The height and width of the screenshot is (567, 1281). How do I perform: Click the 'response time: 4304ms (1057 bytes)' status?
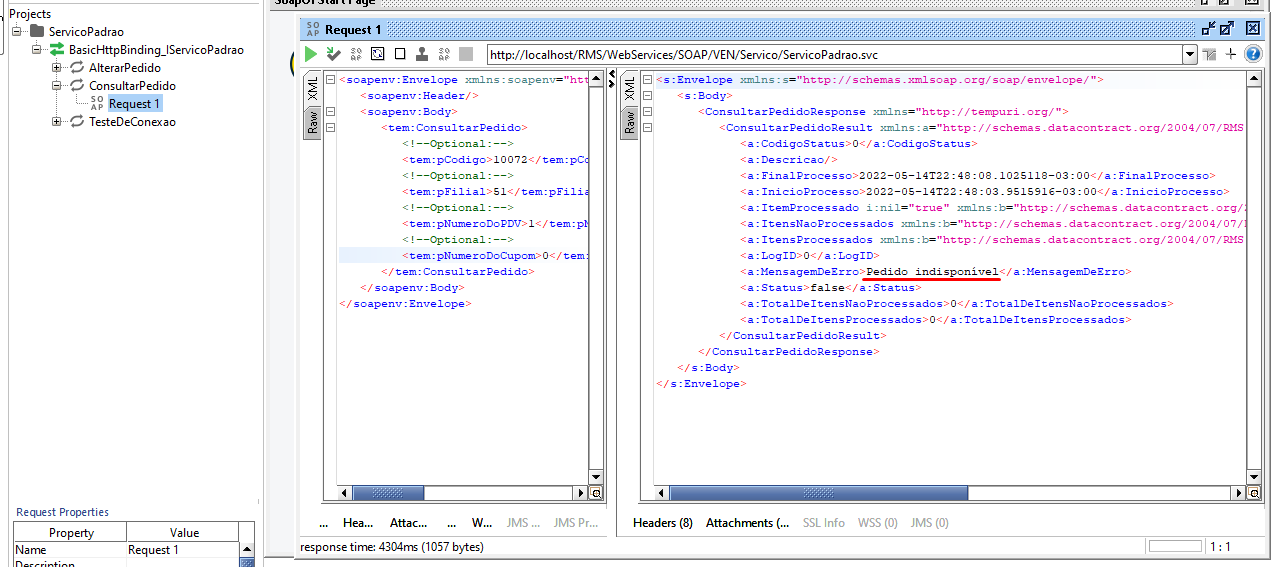click(392, 547)
